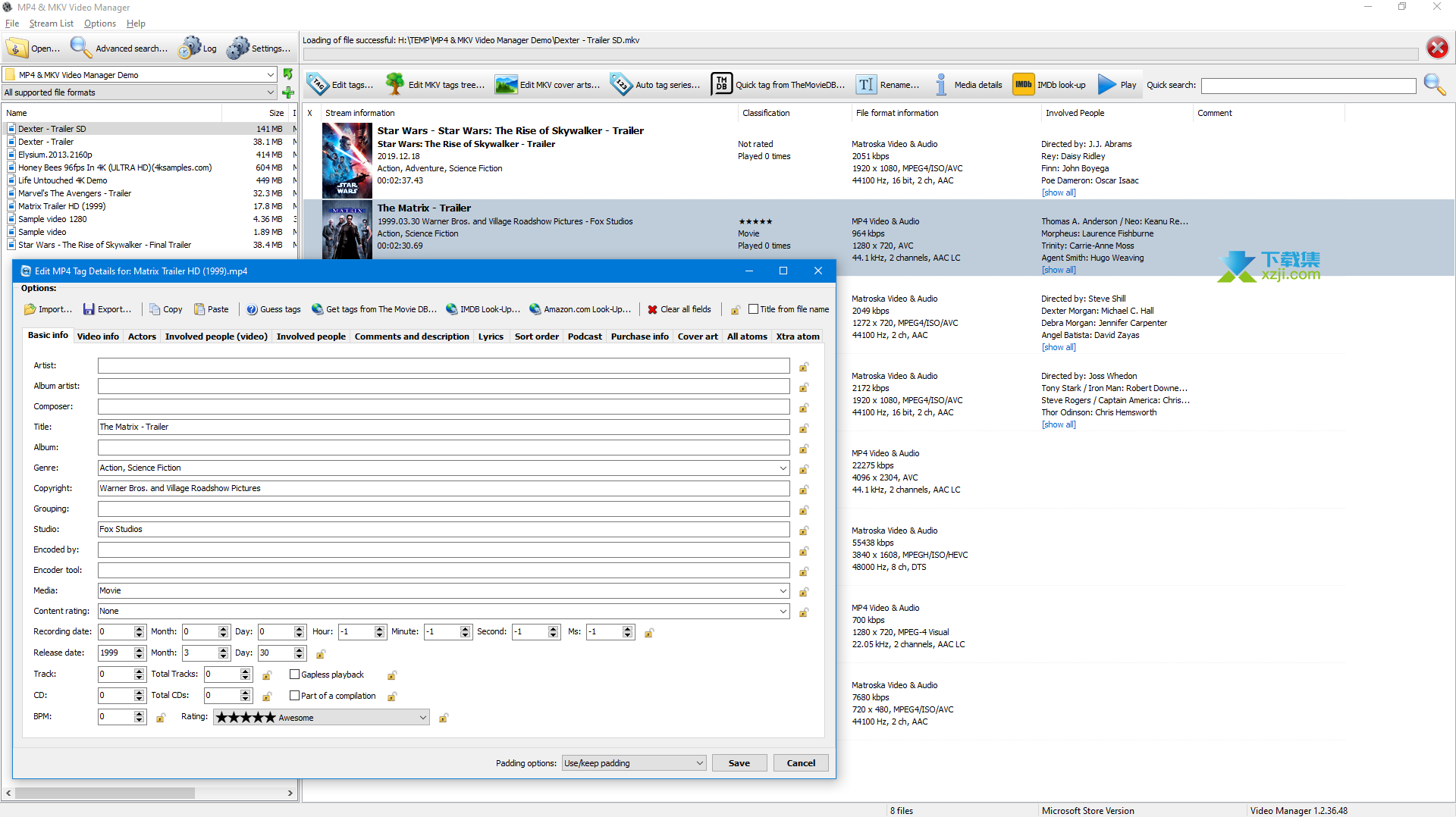Toggle Part of a compilation checkbox
1456x817 pixels.
(295, 696)
